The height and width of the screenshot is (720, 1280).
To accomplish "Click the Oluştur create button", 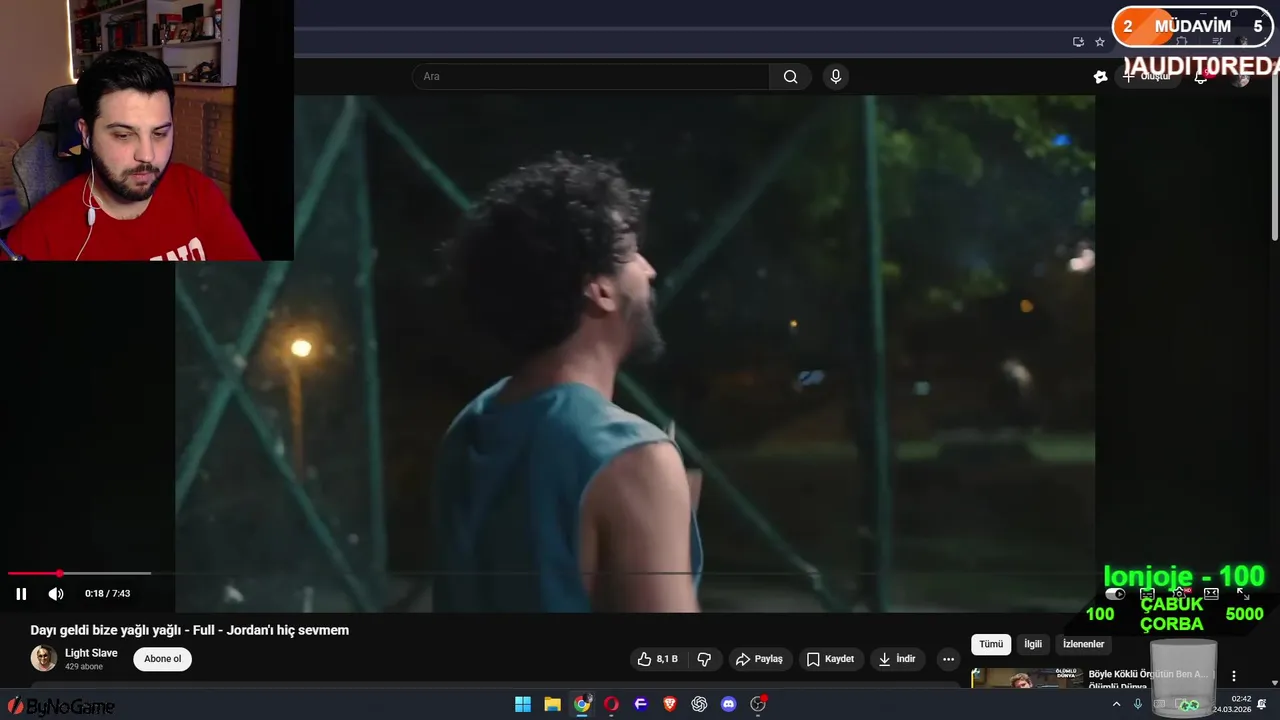I will pyautogui.click(x=1147, y=76).
